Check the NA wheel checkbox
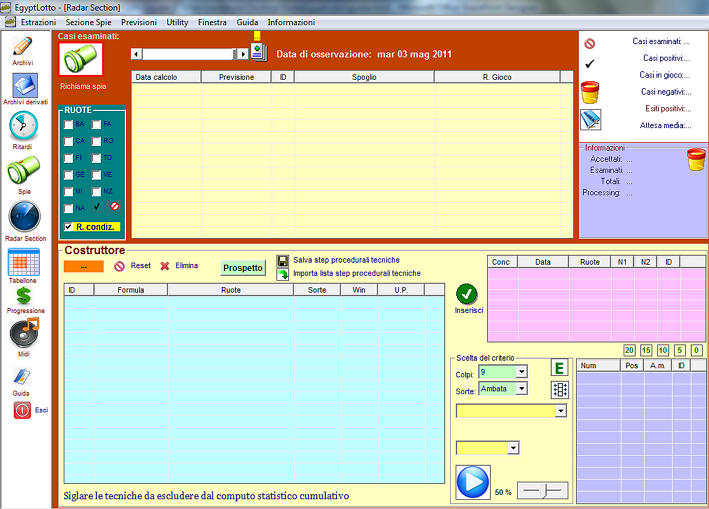This screenshot has height=509, width=709. [x=68, y=208]
